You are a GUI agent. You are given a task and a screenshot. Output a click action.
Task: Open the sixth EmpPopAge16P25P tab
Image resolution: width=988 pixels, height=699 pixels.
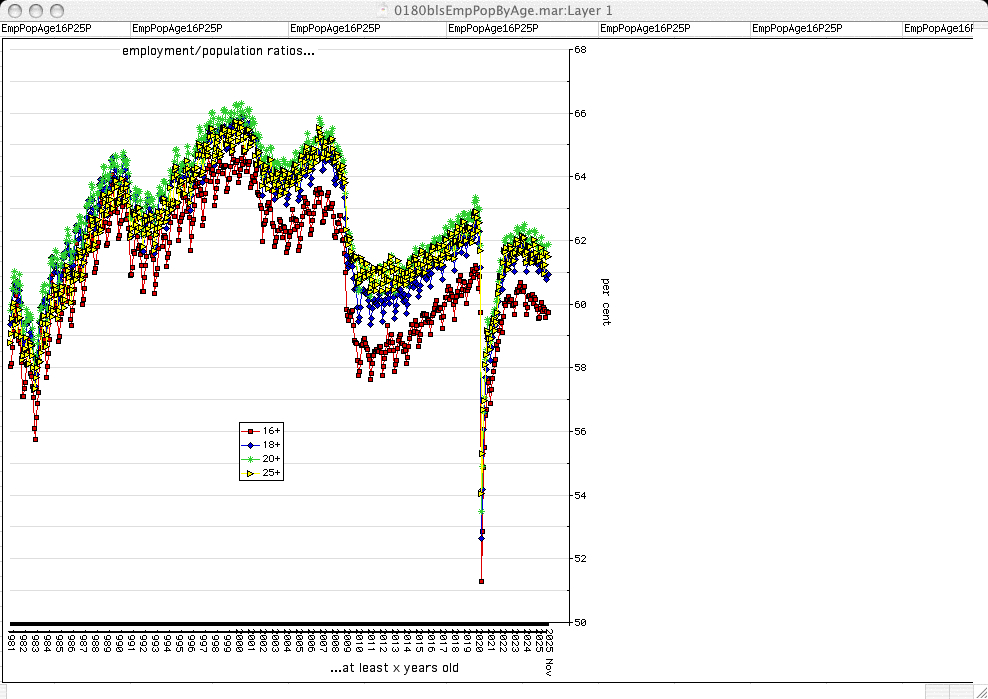796,29
